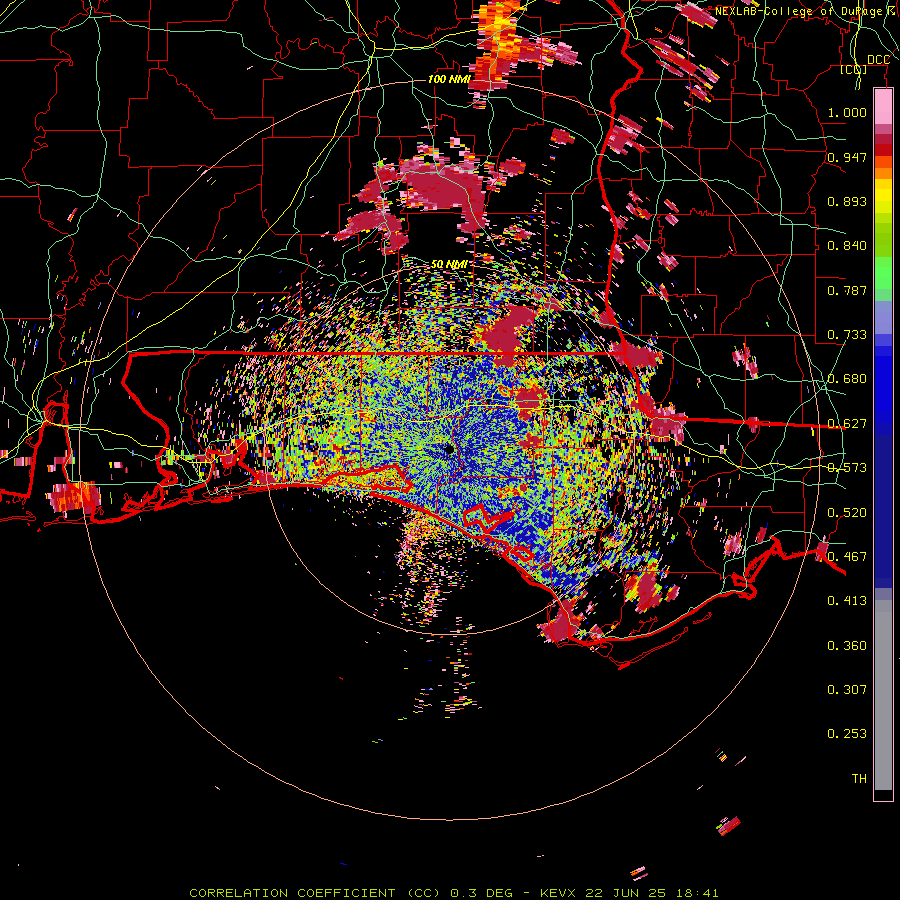900x900 pixels.
Task: Click the 0.947 legend value
Action: point(847,157)
